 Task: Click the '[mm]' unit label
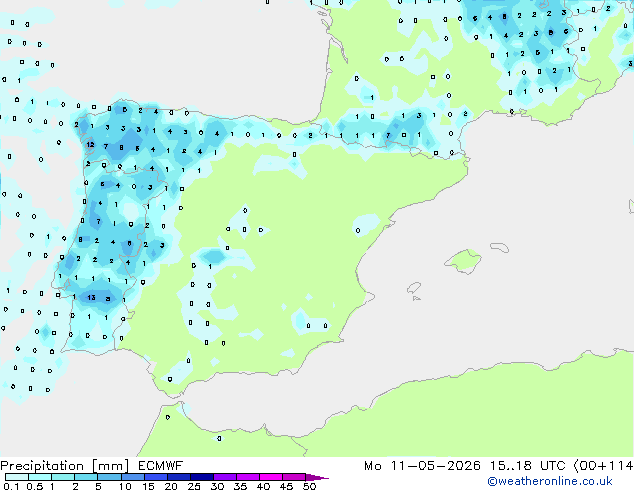110,466
